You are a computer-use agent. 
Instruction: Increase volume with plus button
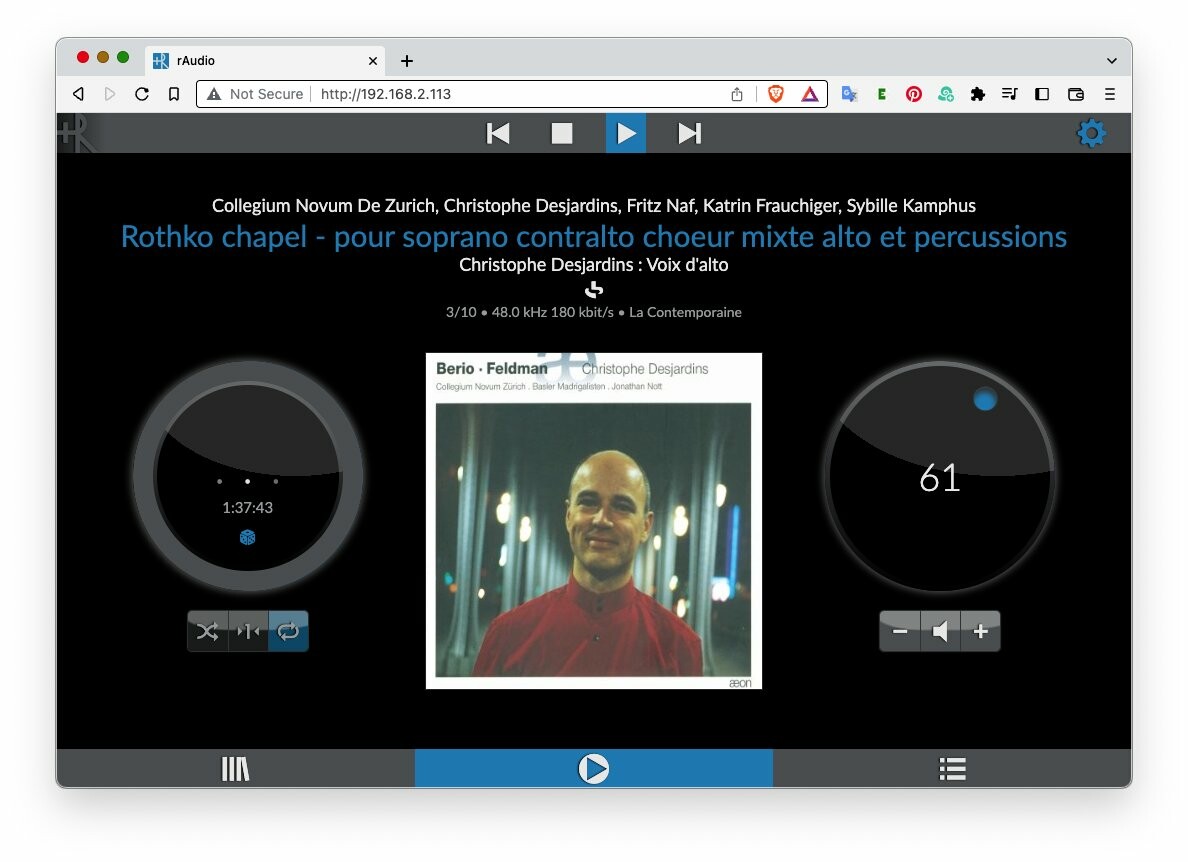coord(980,631)
